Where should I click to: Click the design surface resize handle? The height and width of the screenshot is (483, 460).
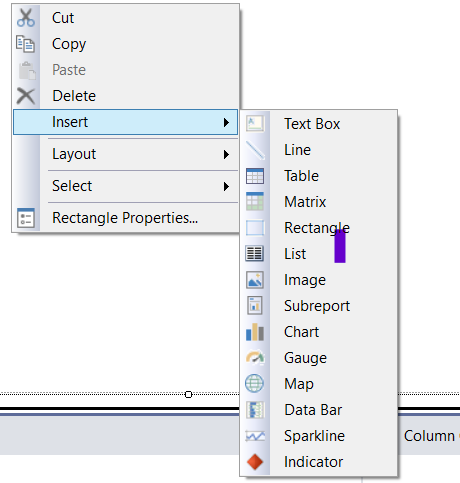tap(188, 394)
